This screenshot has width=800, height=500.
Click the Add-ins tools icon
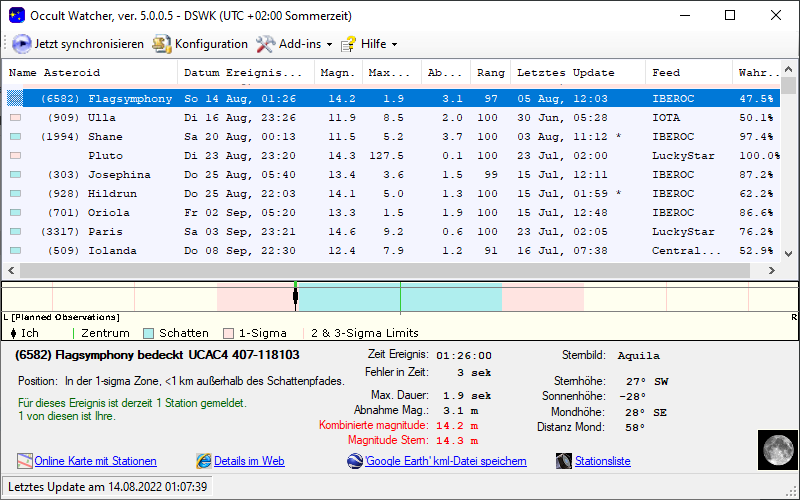pyautogui.click(x=265, y=44)
